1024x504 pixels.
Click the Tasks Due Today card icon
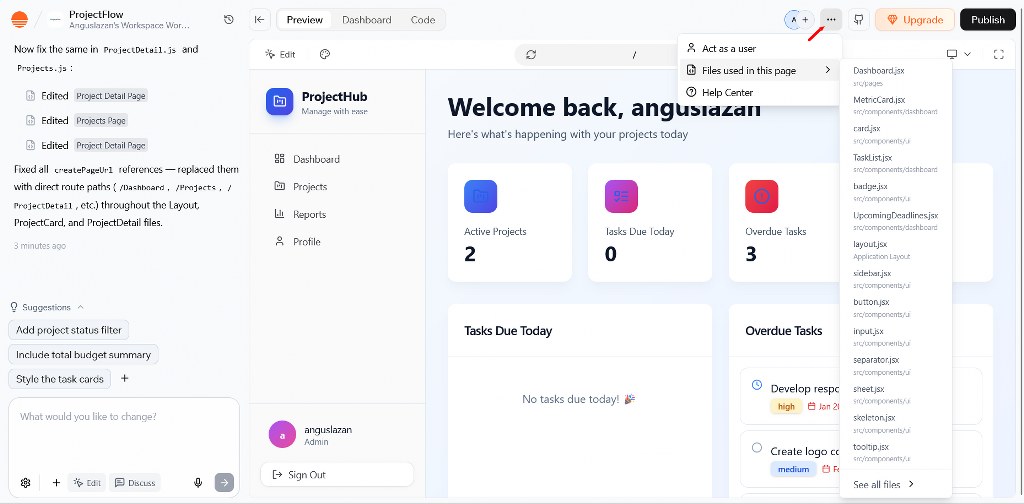pyautogui.click(x=621, y=197)
